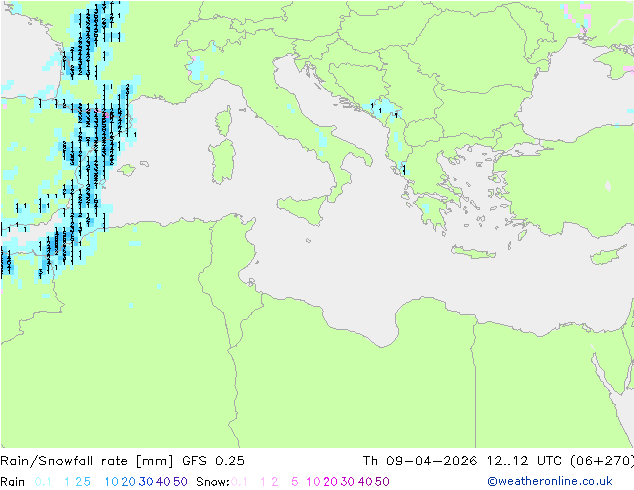Click the 'Rain/Snowfall rate [mm]' title text
The width and height of the screenshot is (634, 490).
(87, 461)
